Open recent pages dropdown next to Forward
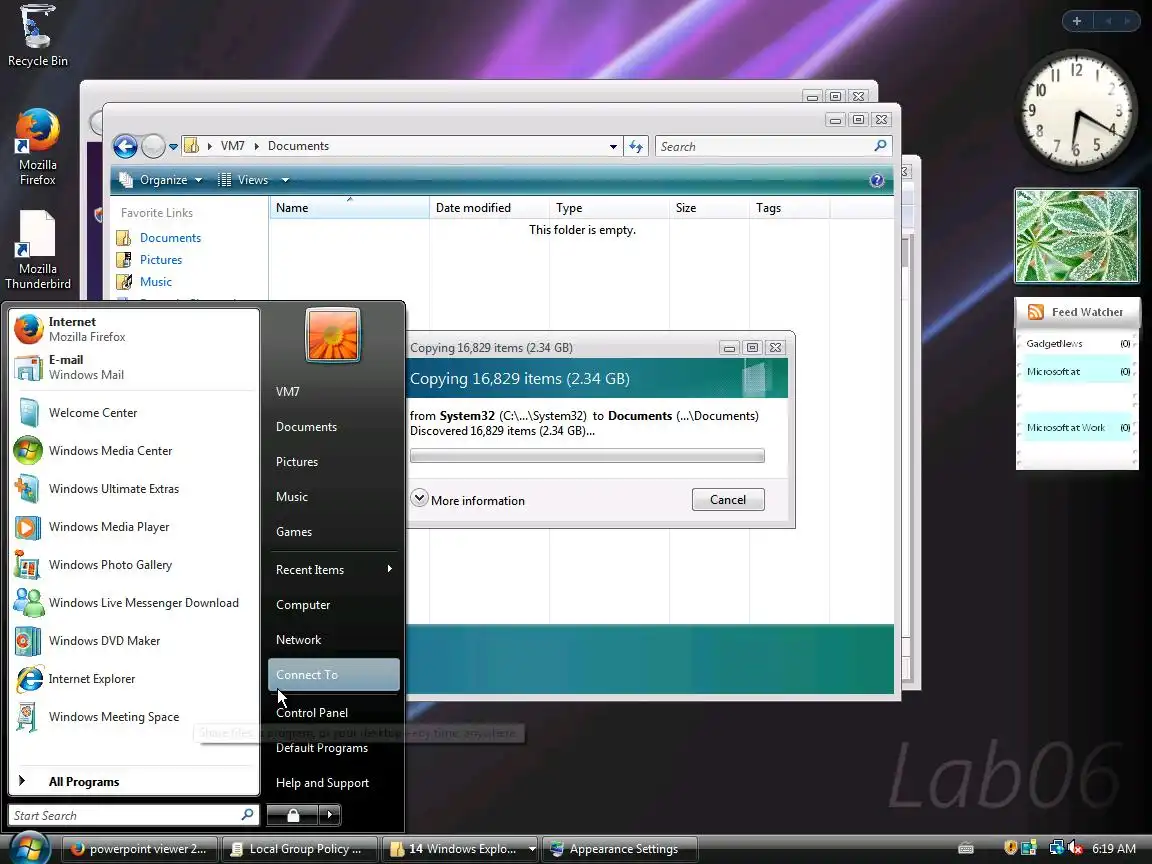The height and width of the screenshot is (864, 1152). [173, 146]
